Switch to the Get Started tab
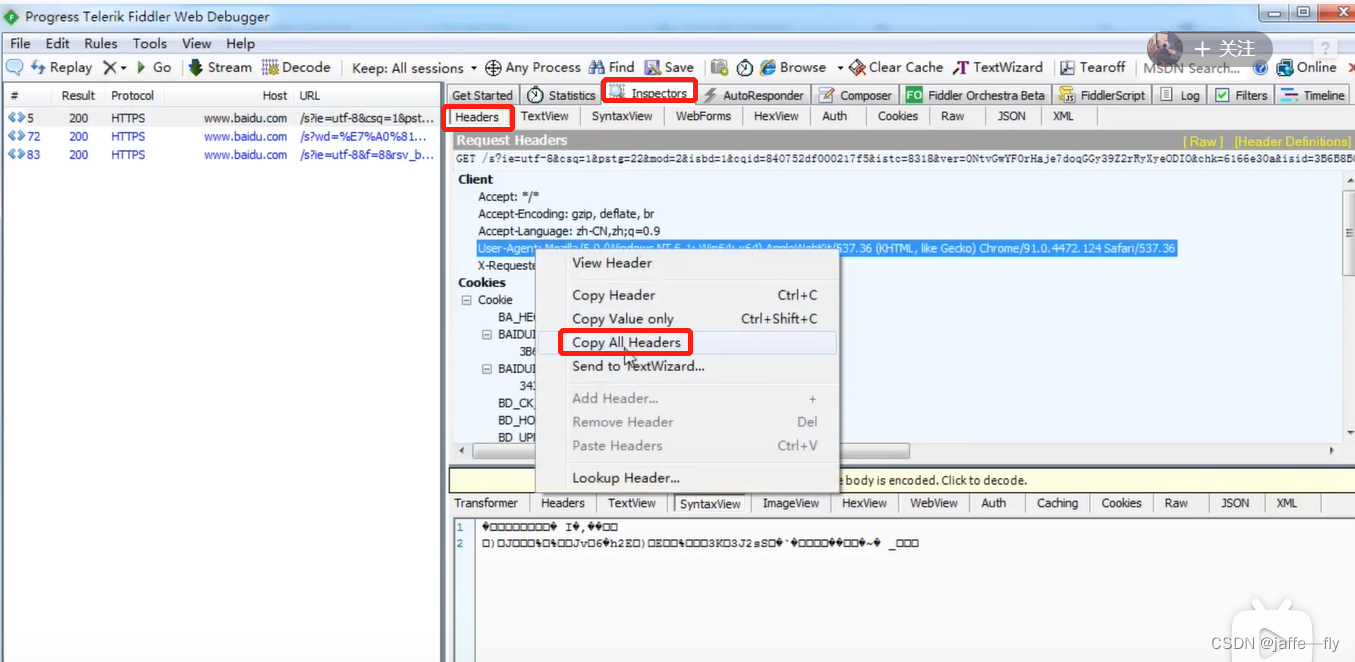 tap(482, 95)
